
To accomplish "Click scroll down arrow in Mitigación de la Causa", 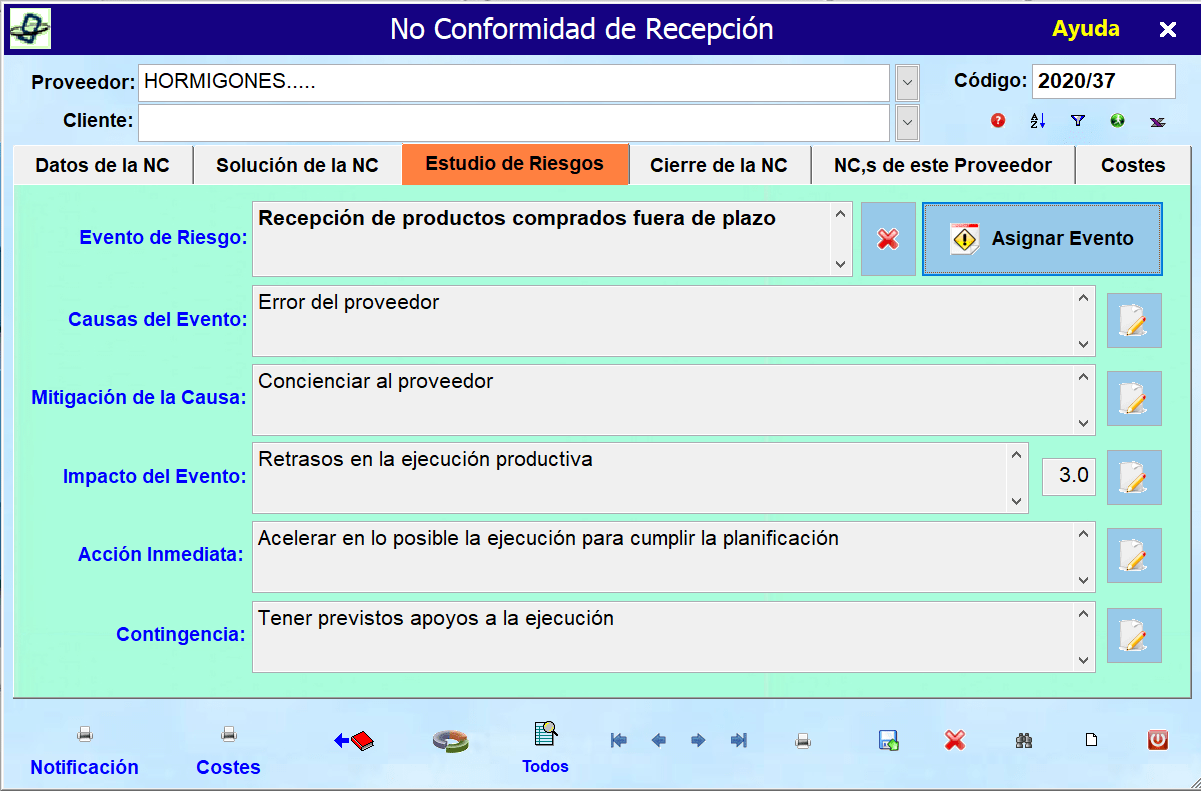I will pos(1084,423).
